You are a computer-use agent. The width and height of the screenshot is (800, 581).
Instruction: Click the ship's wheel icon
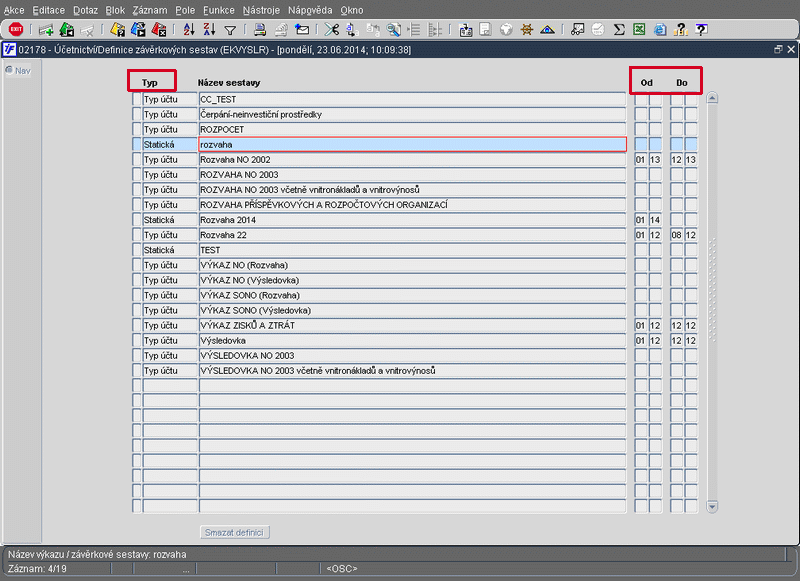(527, 30)
